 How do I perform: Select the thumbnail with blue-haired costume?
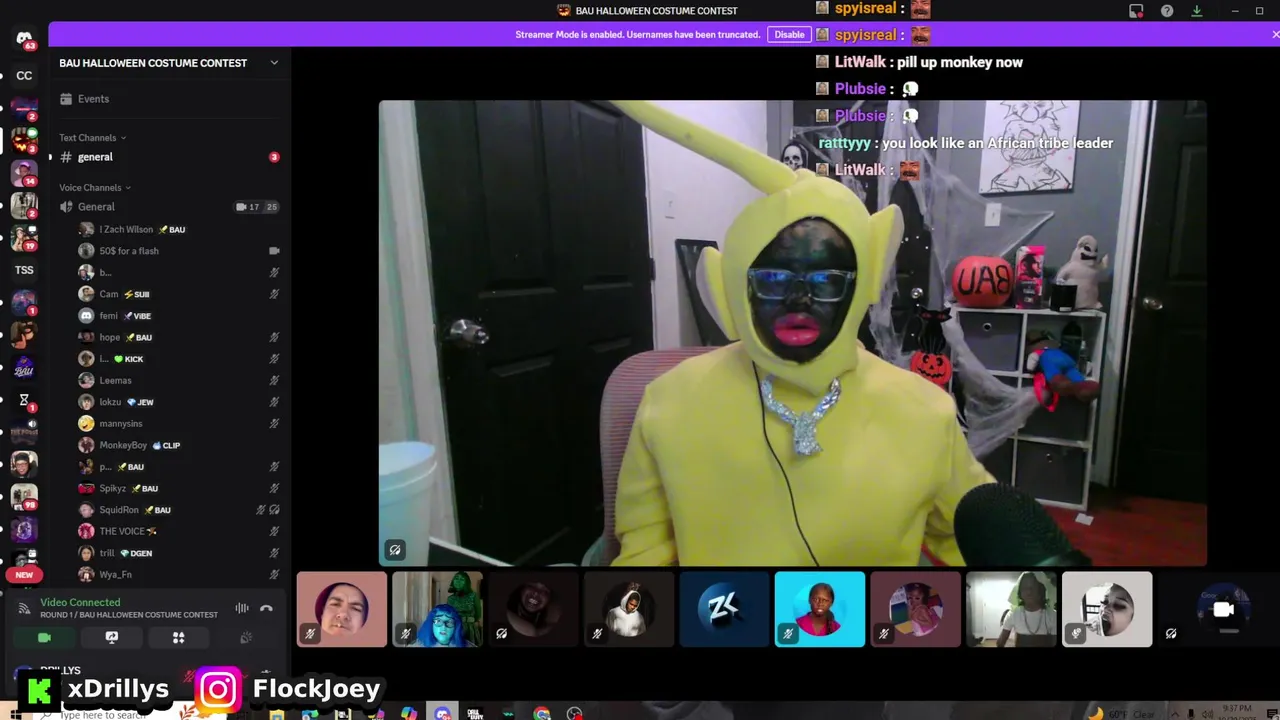point(438,609)
